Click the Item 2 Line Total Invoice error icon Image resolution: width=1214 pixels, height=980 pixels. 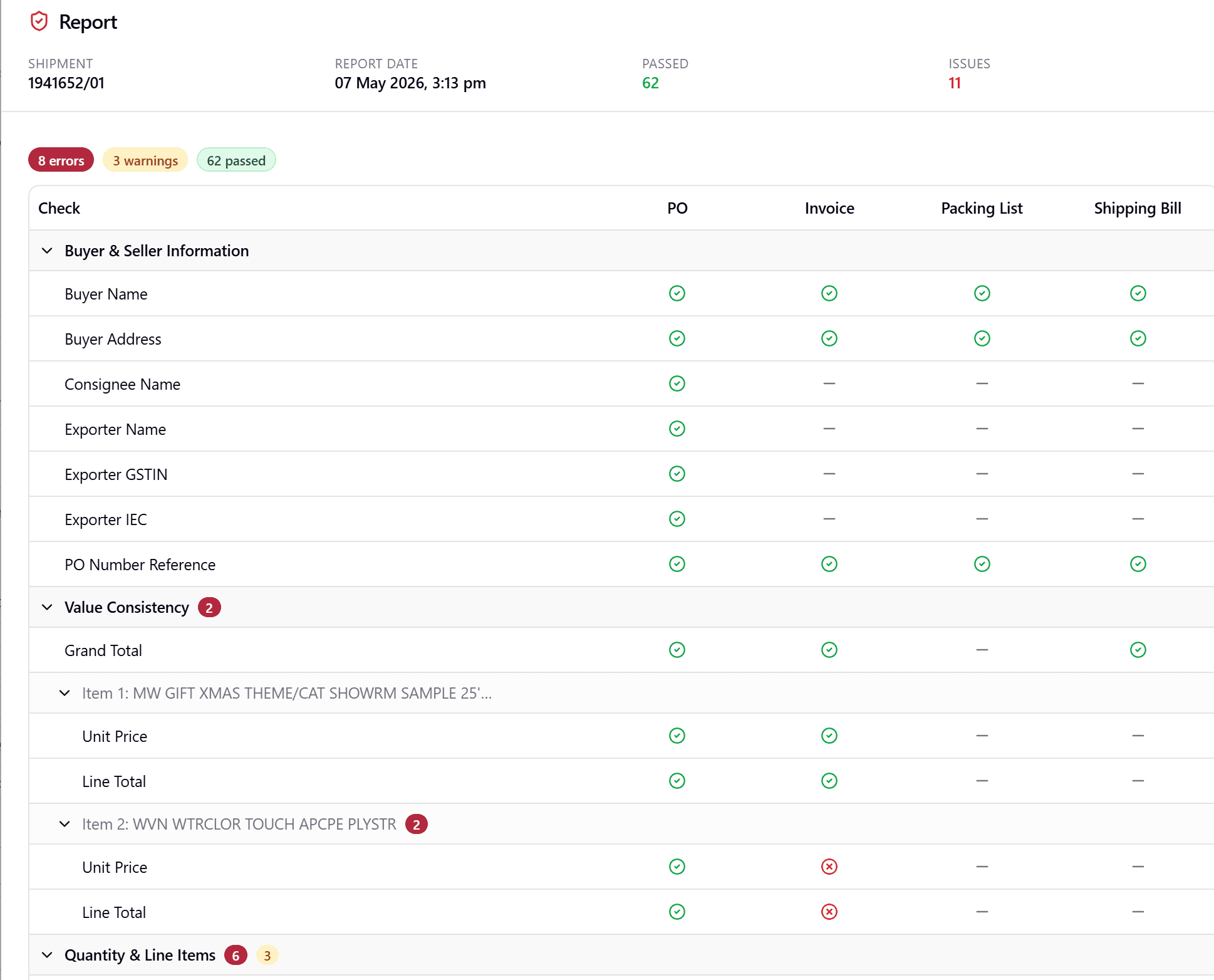click(829, 912)
